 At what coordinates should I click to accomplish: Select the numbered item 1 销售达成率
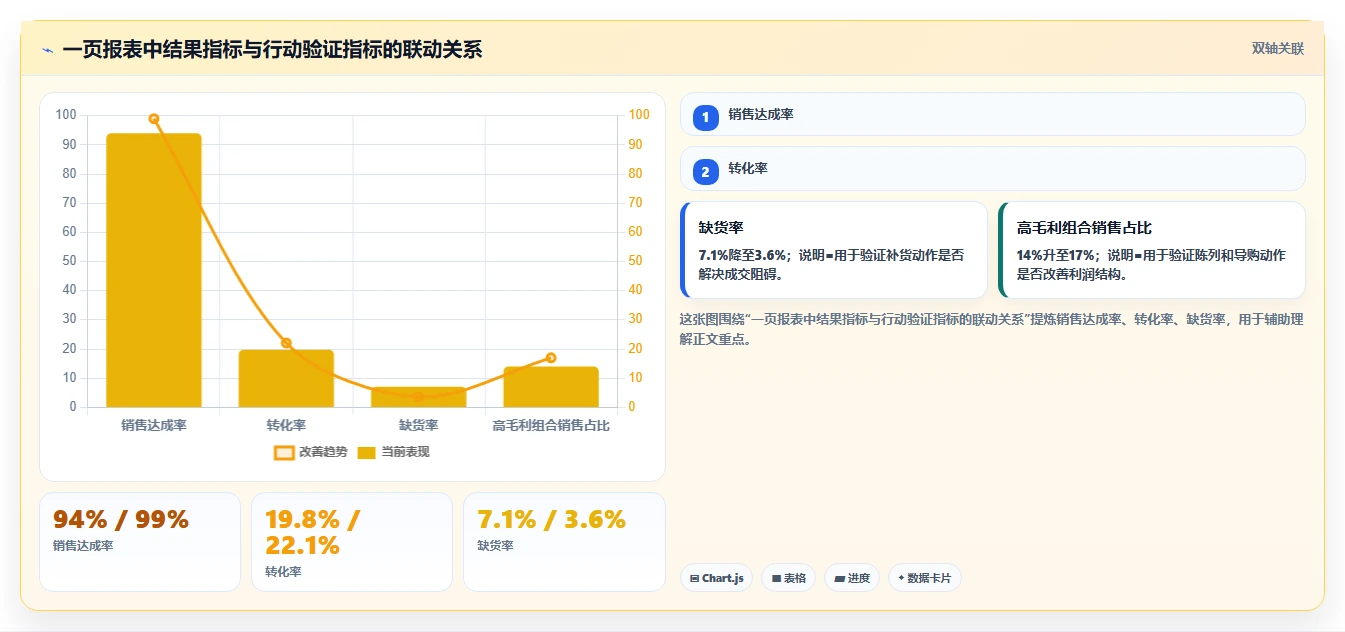coord(992,114)
